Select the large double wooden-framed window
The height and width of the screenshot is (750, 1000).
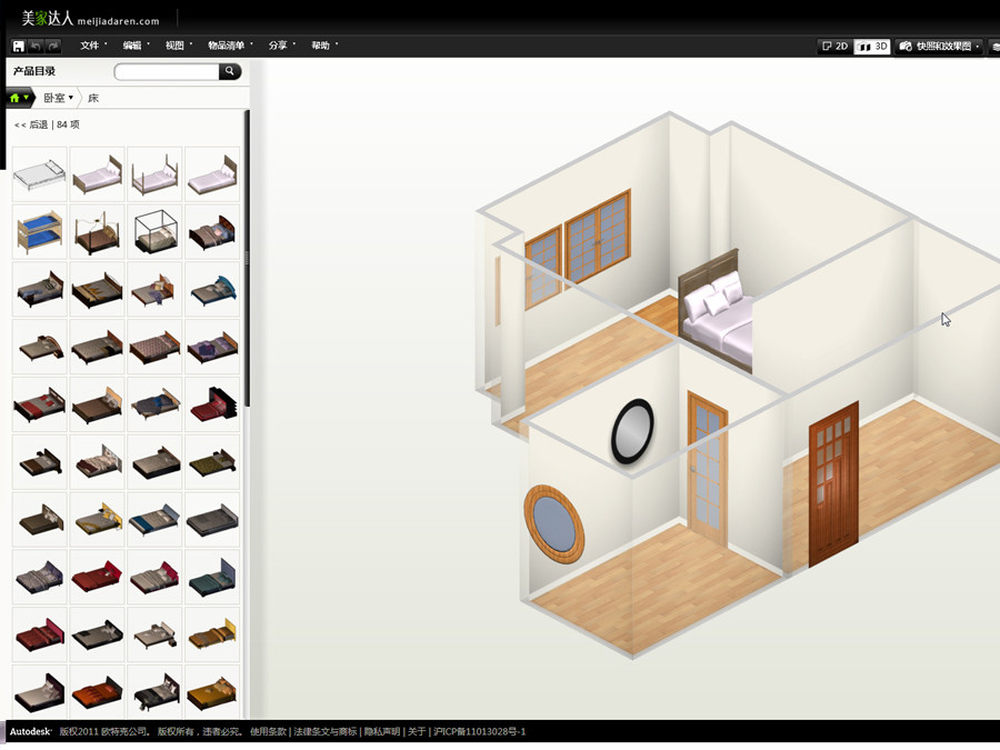point(598,237)
